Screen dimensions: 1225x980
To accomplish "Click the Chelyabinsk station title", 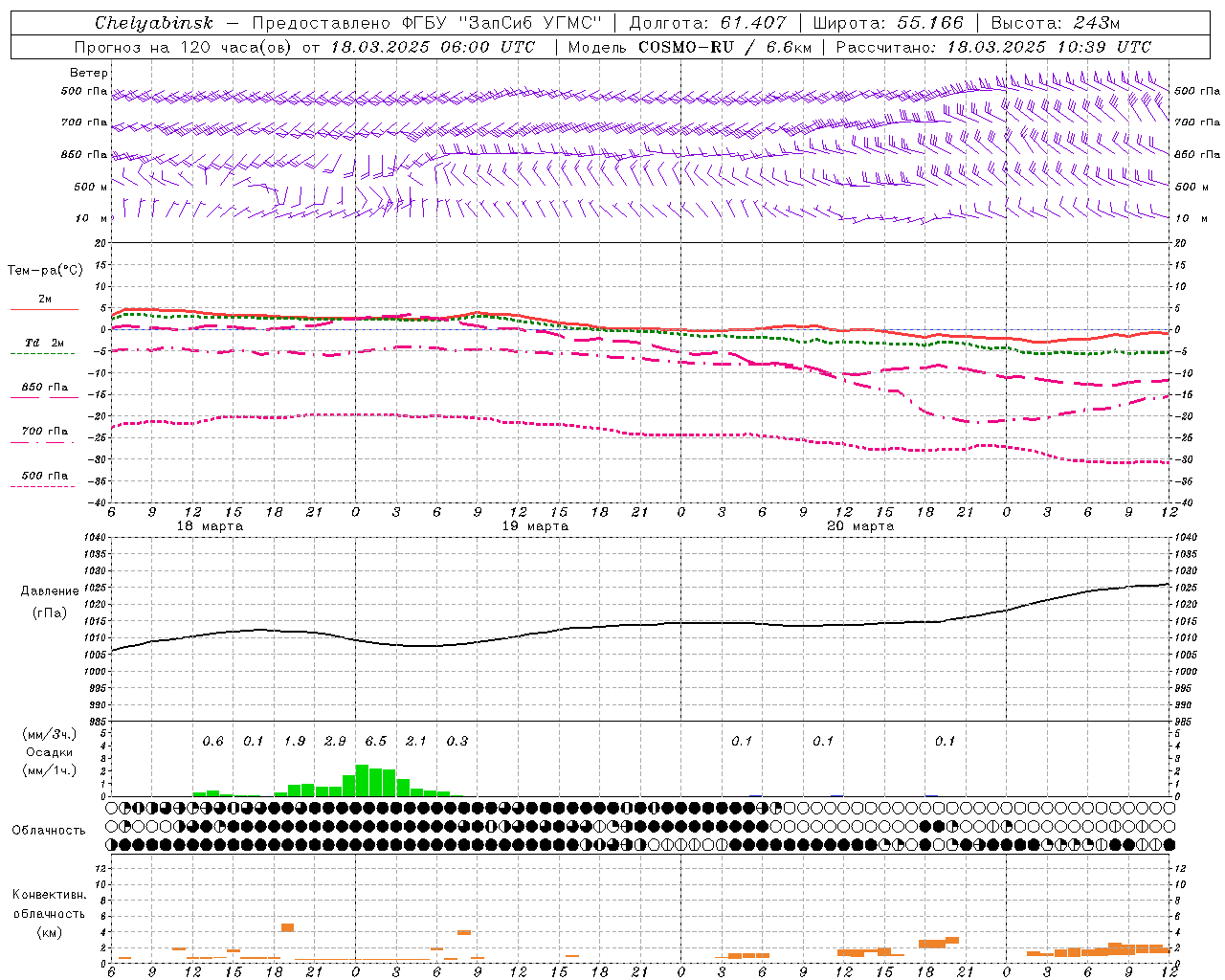I will tap(153, 23).
